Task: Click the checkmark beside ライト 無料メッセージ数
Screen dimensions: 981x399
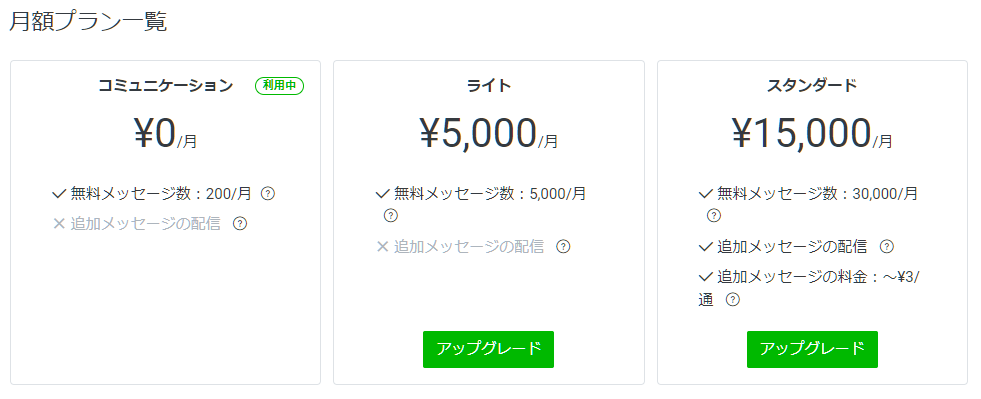Action: [x=382, y=194]
